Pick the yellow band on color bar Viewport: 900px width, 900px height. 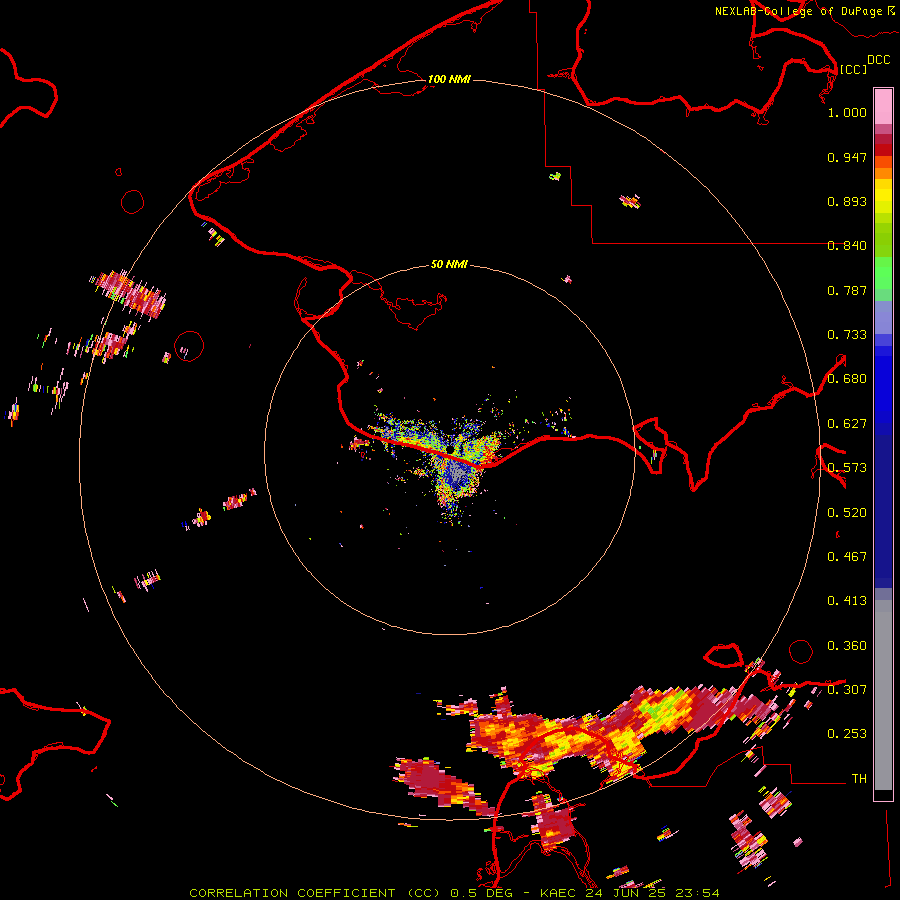(883, 201)
